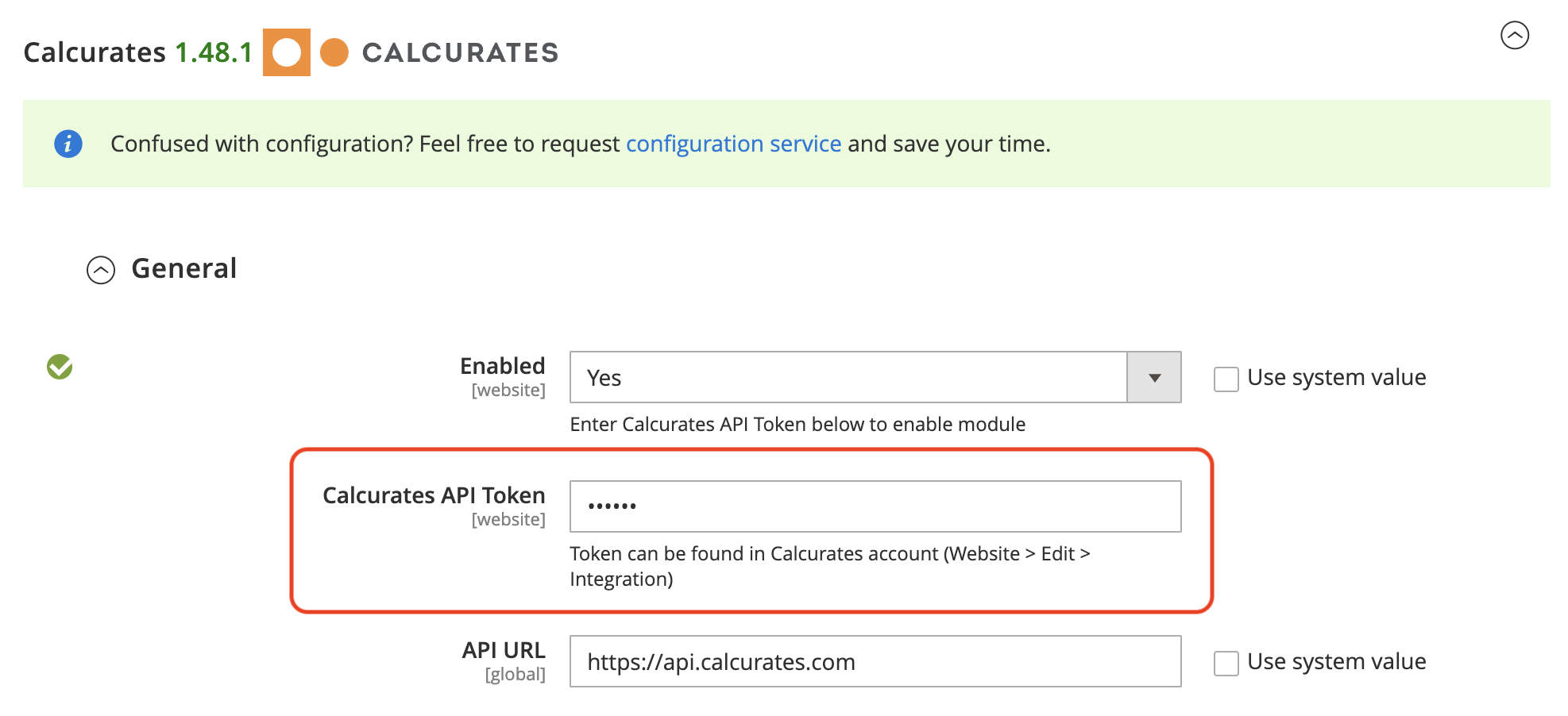1568x716 pixels.
Task: Click the green checkmark status icon
Action: [x=60, y=367]
